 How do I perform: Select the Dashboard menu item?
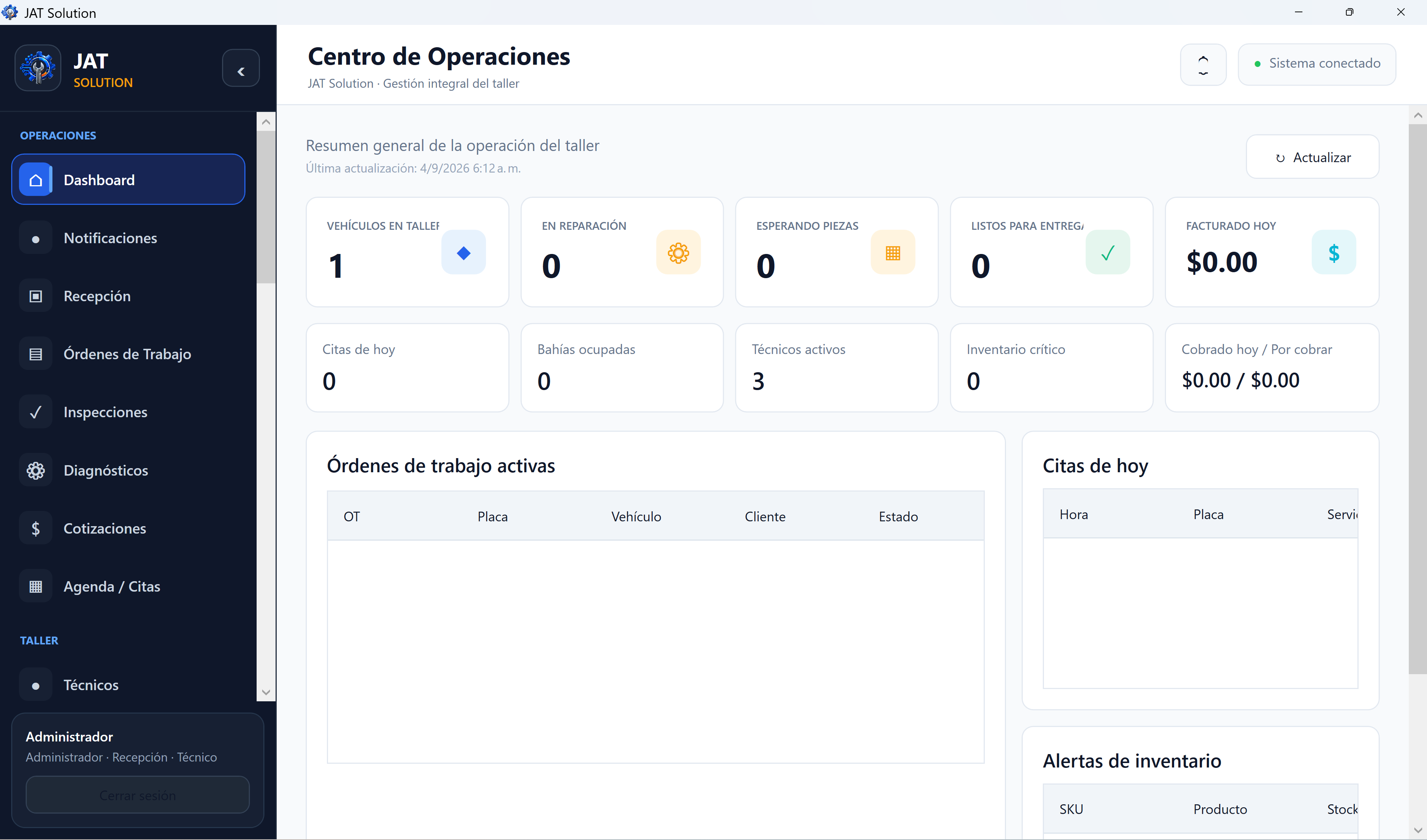click(x=129, y=180)
